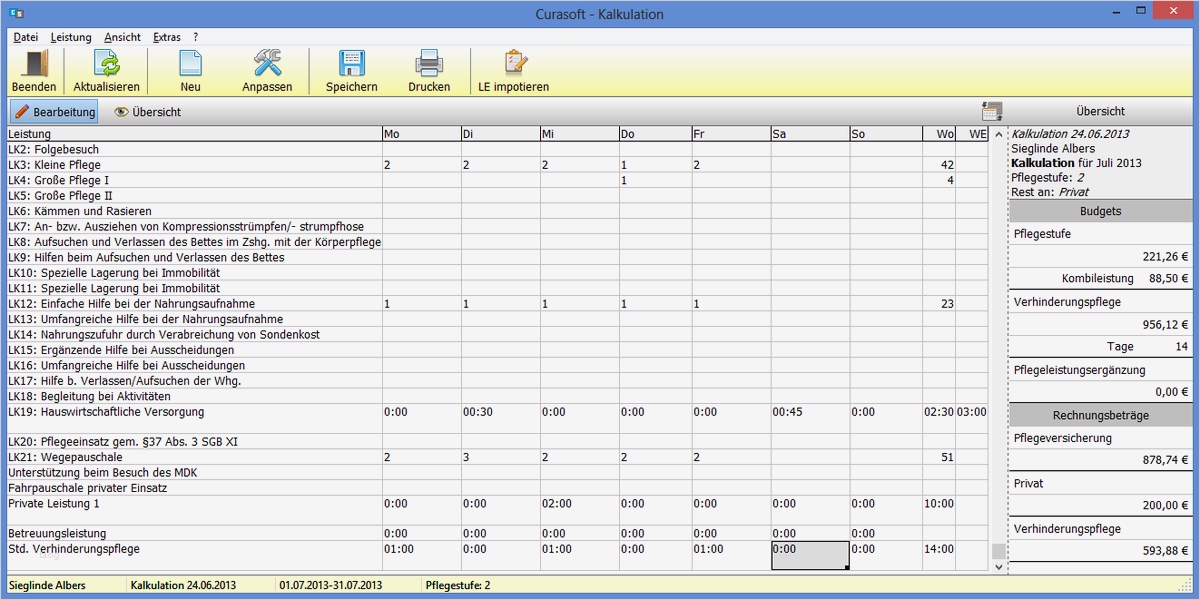
Task: Click the Speichern floppy disk icon
Action: click(x=351, y=63)
